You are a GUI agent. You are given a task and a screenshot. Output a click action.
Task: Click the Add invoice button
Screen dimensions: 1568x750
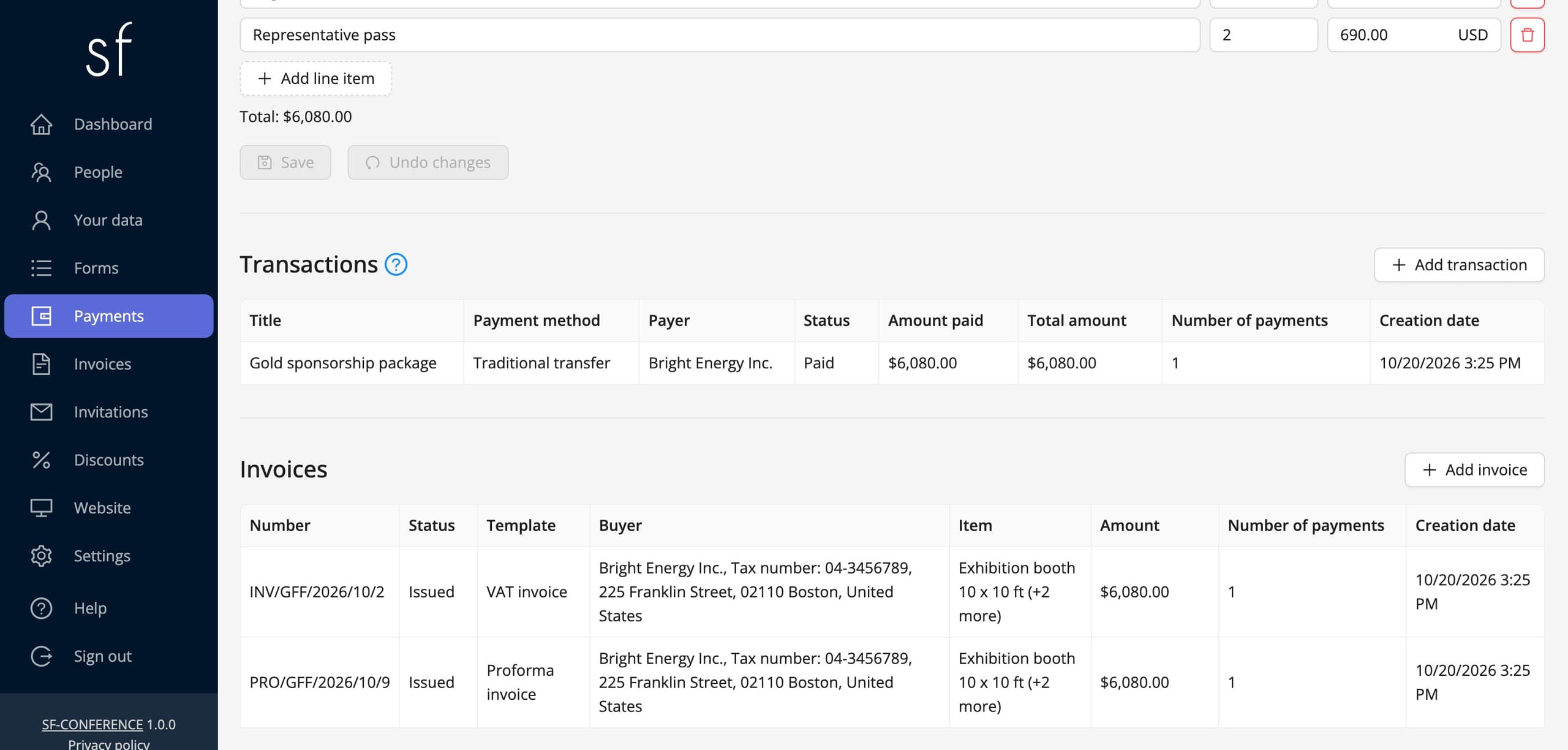1474,470
